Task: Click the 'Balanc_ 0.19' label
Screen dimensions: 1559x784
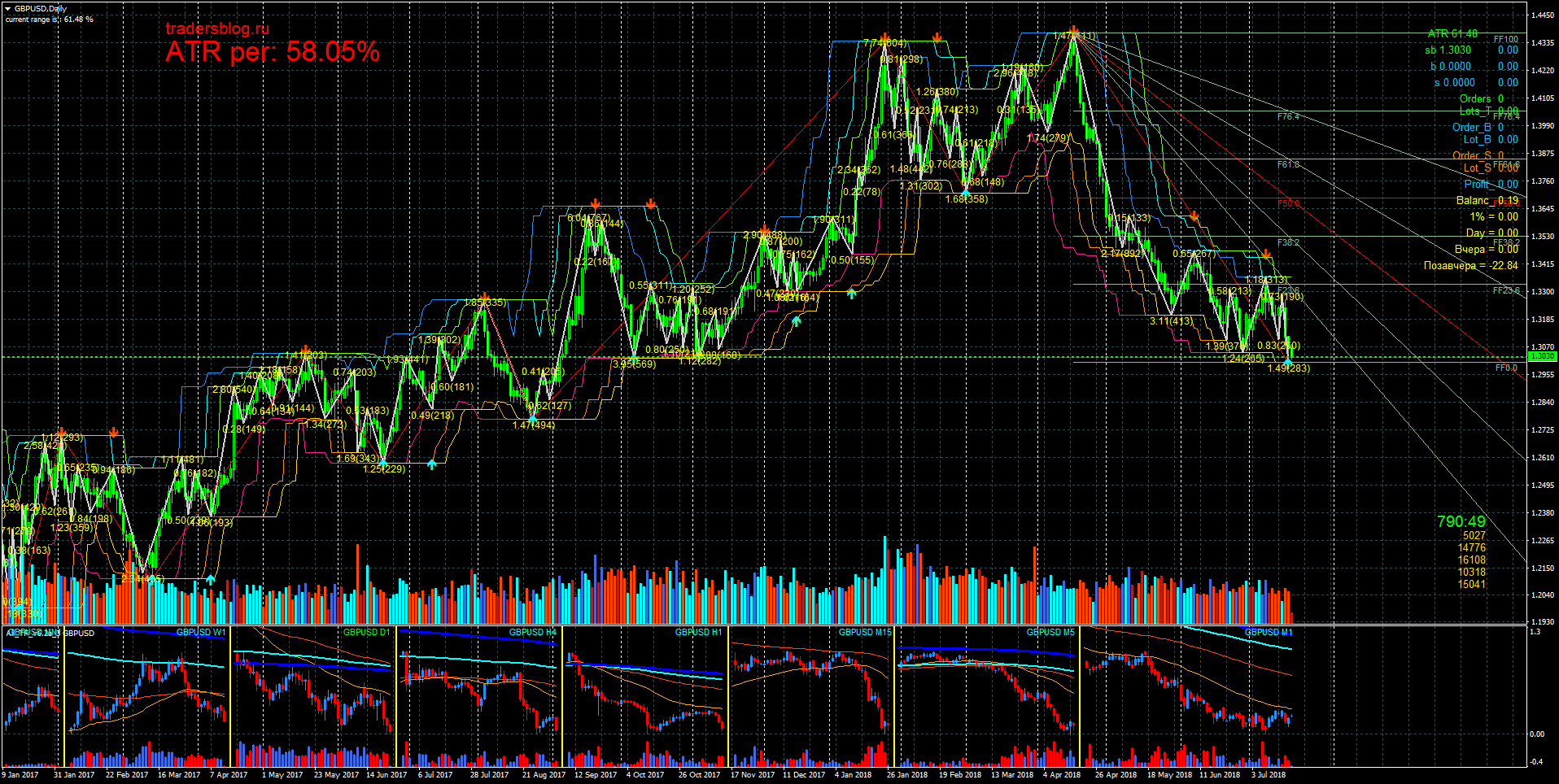Action: pos(1487,200)
